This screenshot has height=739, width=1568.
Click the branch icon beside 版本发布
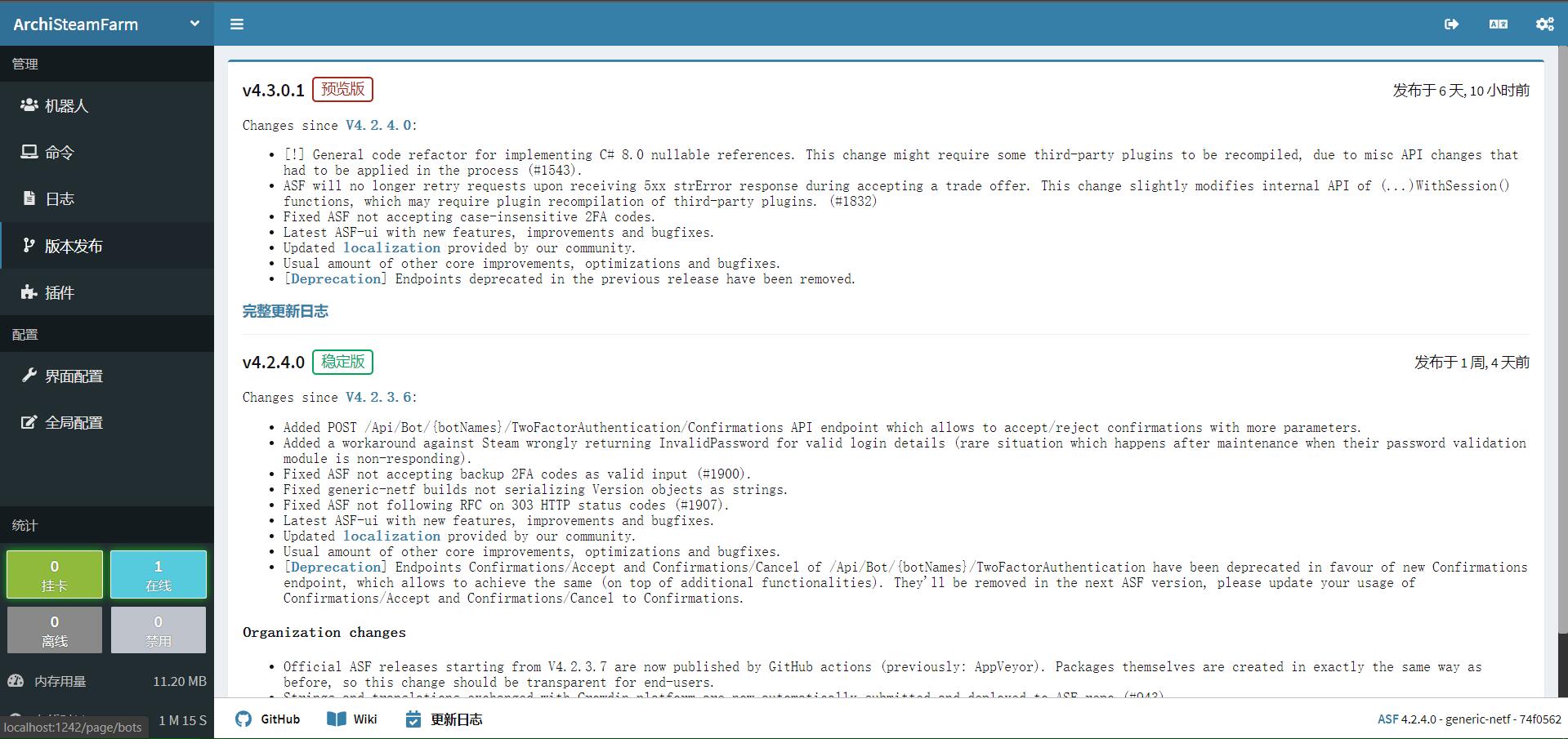pos(29,245)
